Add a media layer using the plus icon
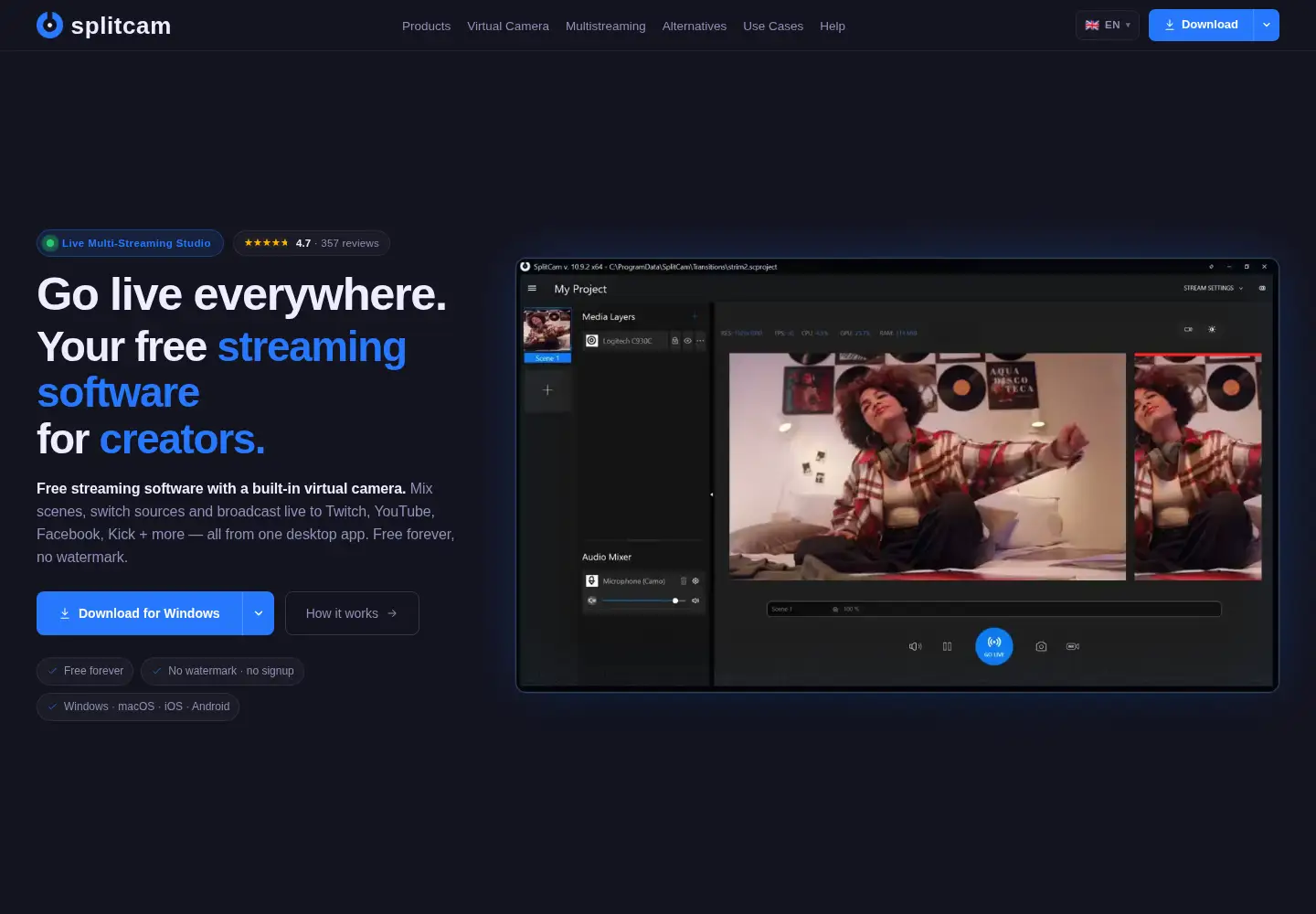This screenshot has height=914, width=1316. click(695, 316)
